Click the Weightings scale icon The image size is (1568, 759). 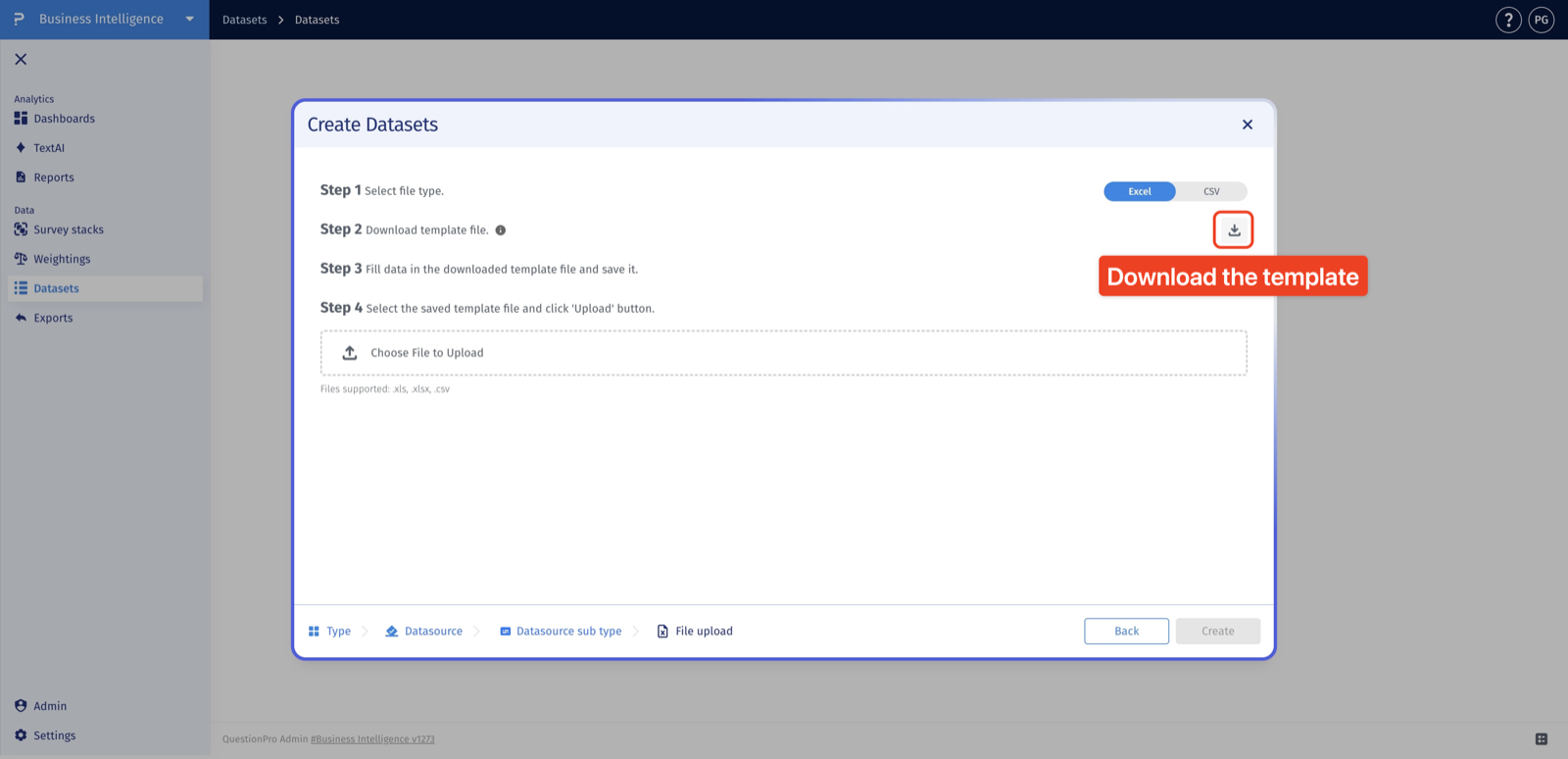click(x=21, y=259)
